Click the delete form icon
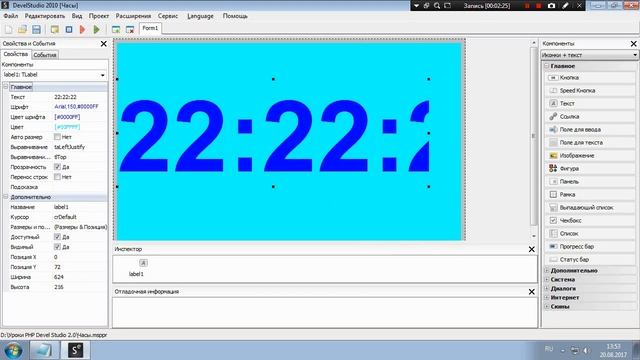Image resolution: width=640 pixels, height=360 pixels. point(130,29)
